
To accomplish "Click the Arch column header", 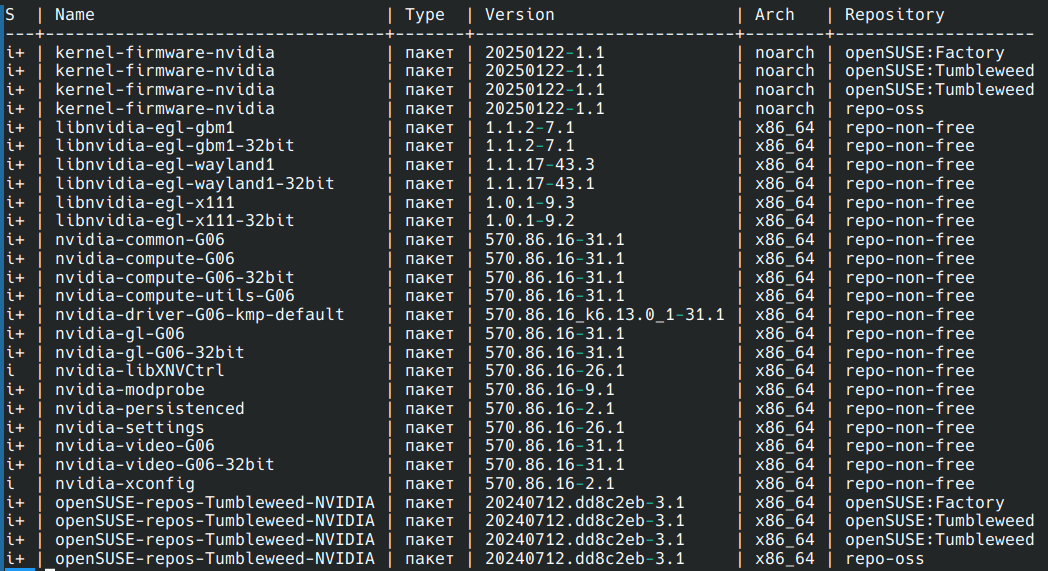I will [x=775, y=14].
